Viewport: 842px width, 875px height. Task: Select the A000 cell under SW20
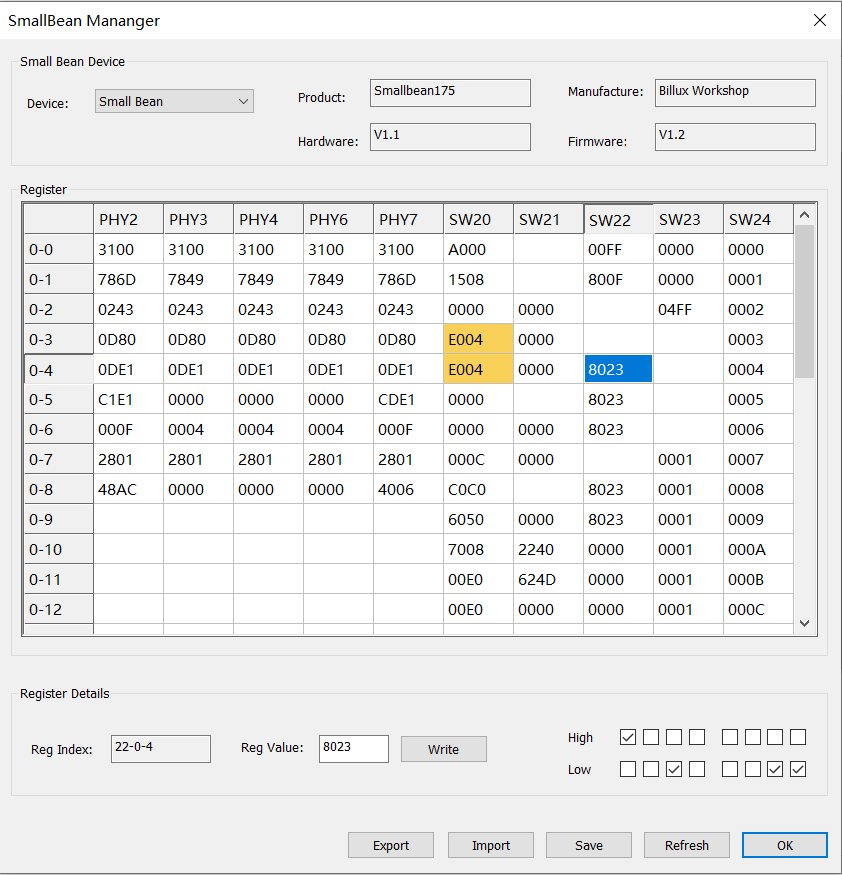[478, 250]
